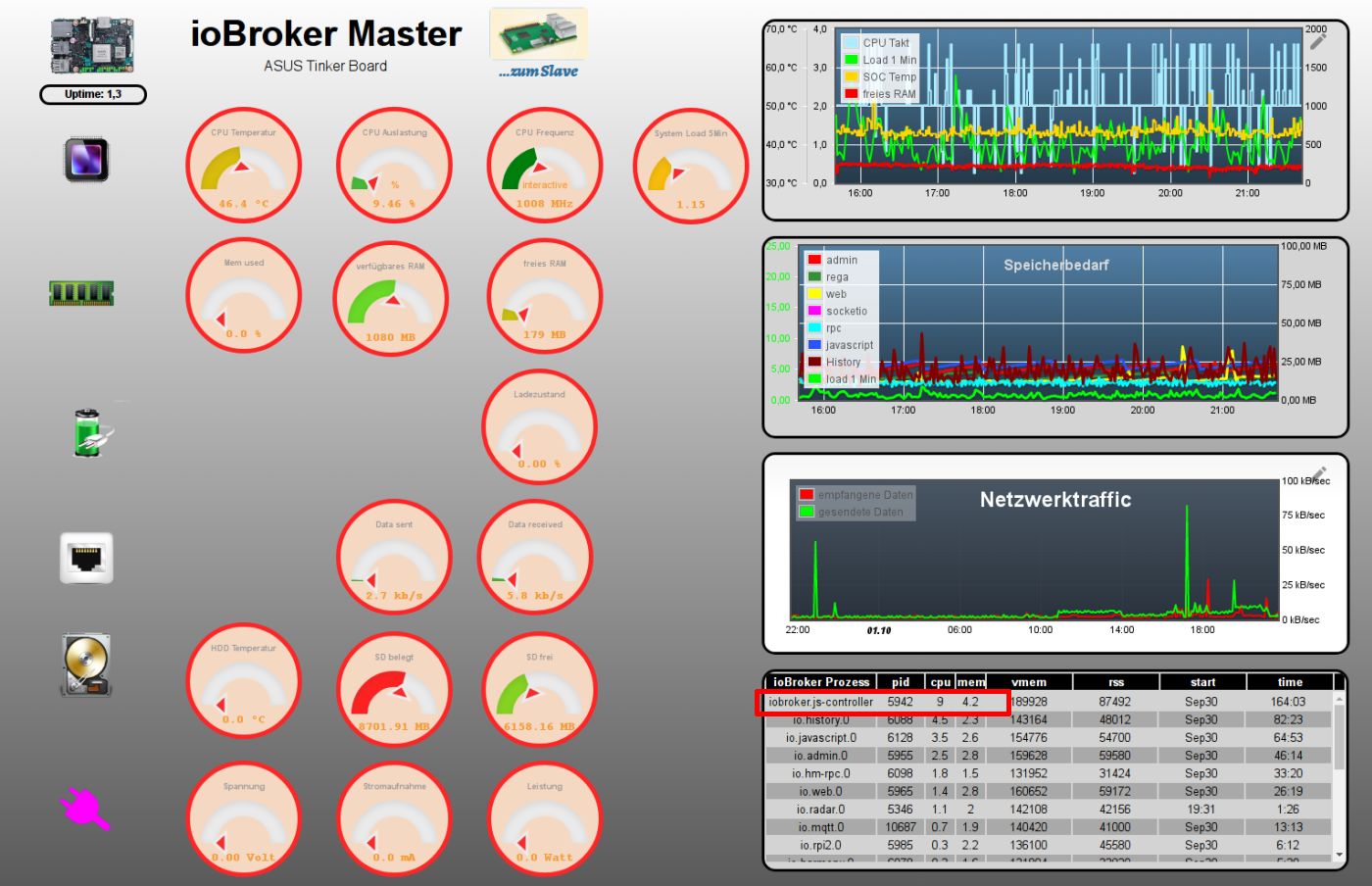Click the process table scrollbar down arrow
Viewport: 1372px width, 886px height.
(1341, 855)
